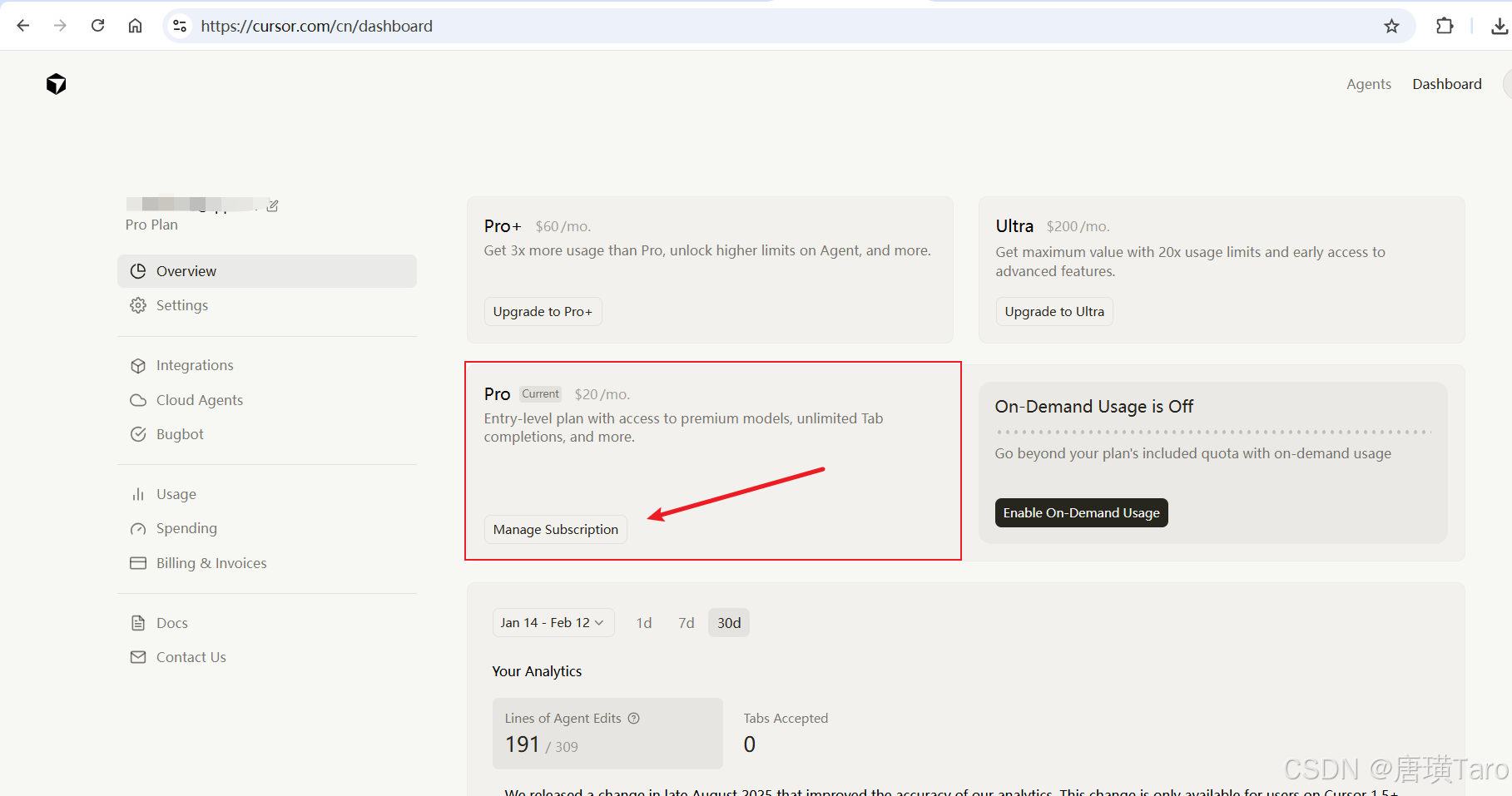Open Spending label in the sidebar
The width and height of the screenshot is (1512, 796).
pos(186,528)
